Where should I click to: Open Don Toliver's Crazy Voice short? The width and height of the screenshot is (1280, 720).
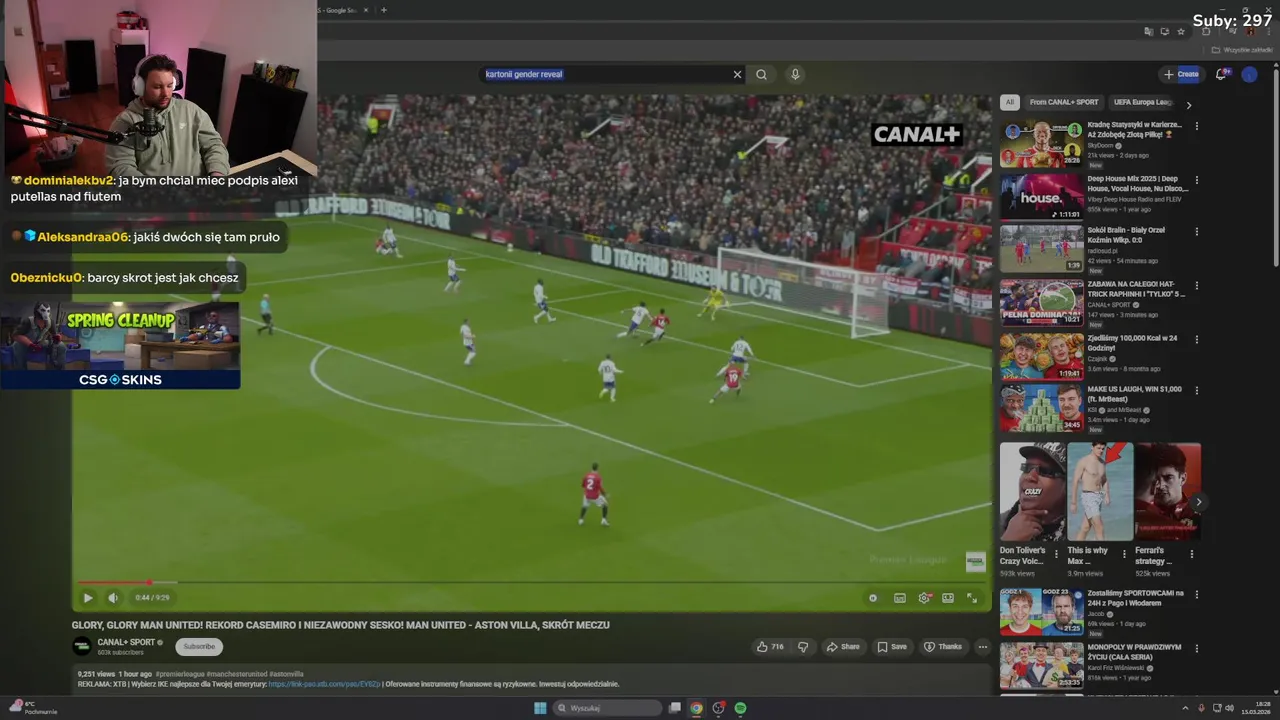pyautogui.click(x=1032, y=492)
